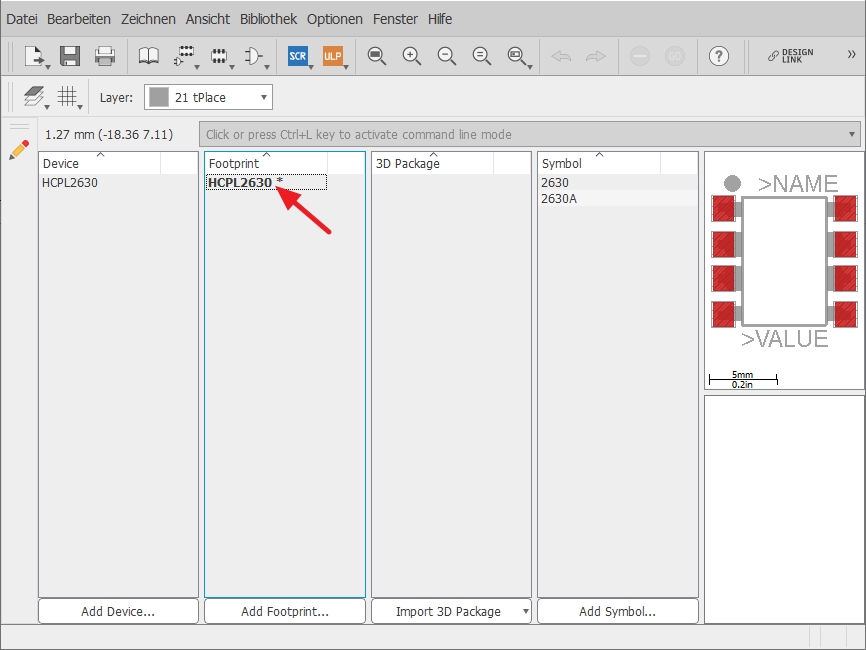
Task: Click the Import 3D Package button
Action: point(446,611)
